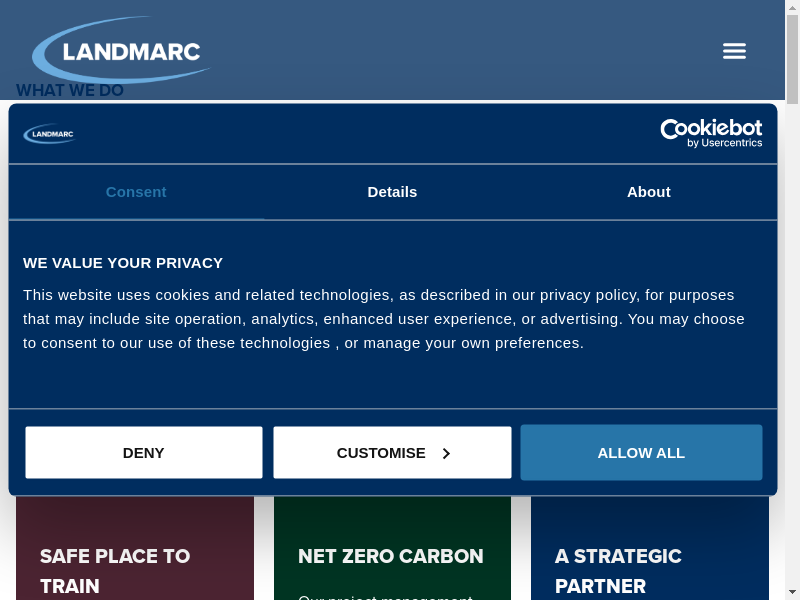Click the vertical scrollbar thumb
This screenshot has height=600, width=800.
point(792,60)
